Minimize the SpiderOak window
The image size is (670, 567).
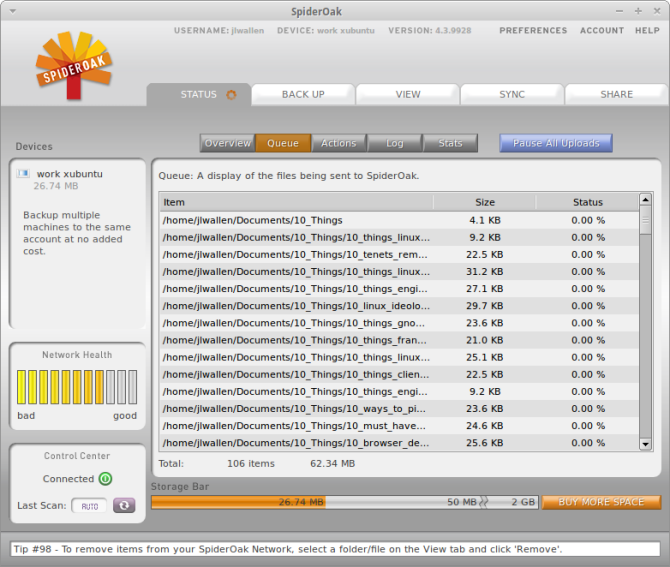[x=619, y=12]
